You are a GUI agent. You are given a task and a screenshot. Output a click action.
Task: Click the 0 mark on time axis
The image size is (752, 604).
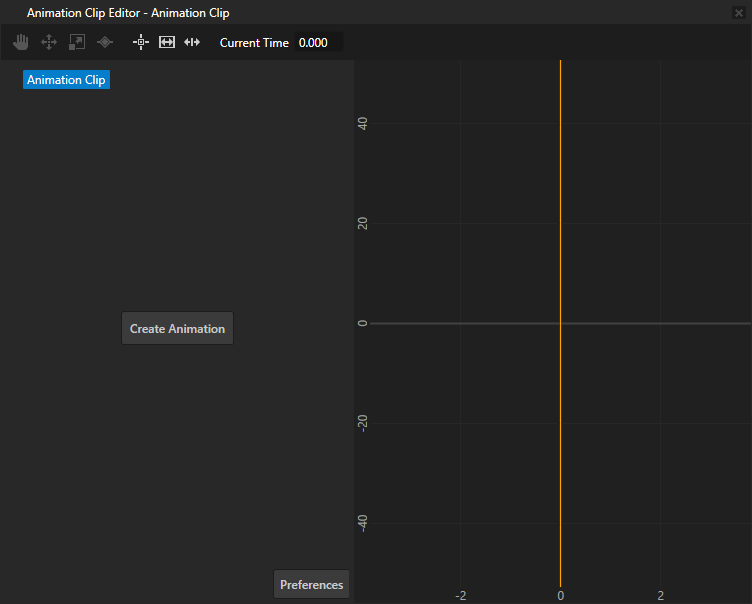point(560,595)
